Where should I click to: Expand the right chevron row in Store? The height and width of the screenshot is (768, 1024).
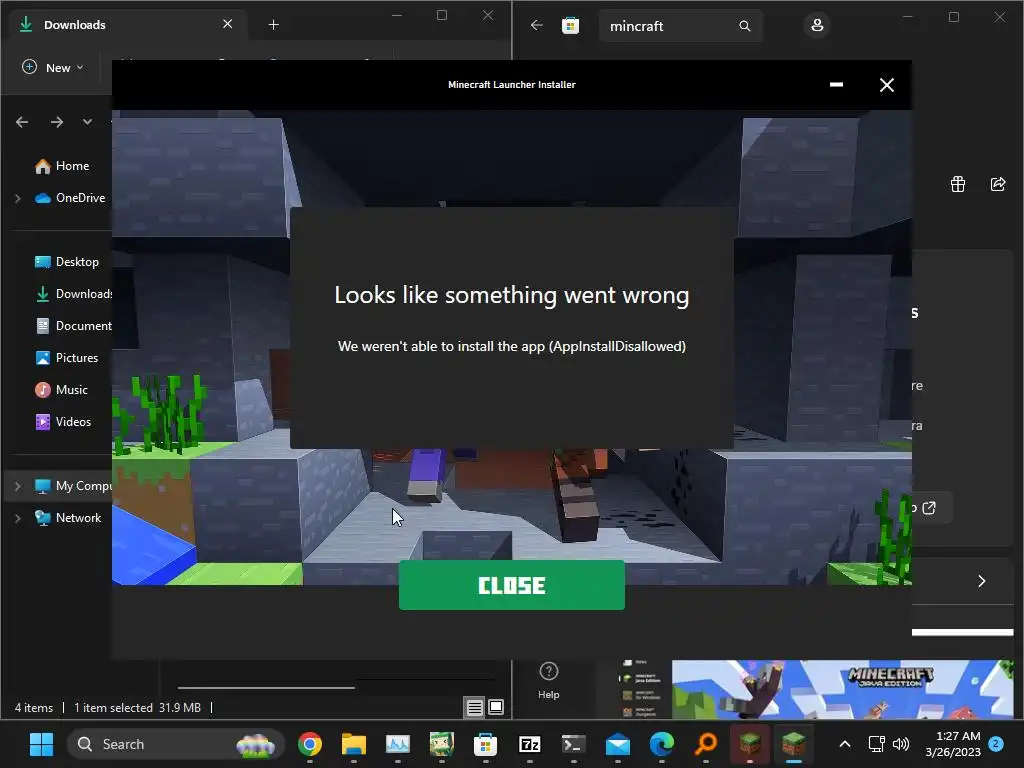pyautogui.click(x=982, y=581)
